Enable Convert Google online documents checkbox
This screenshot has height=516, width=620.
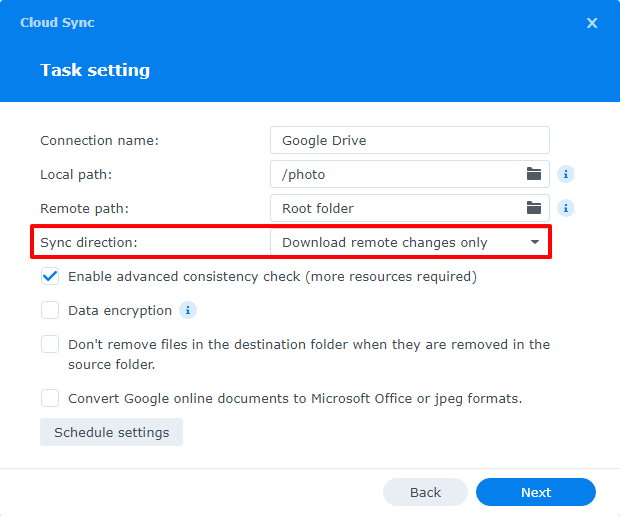point(50,398)
